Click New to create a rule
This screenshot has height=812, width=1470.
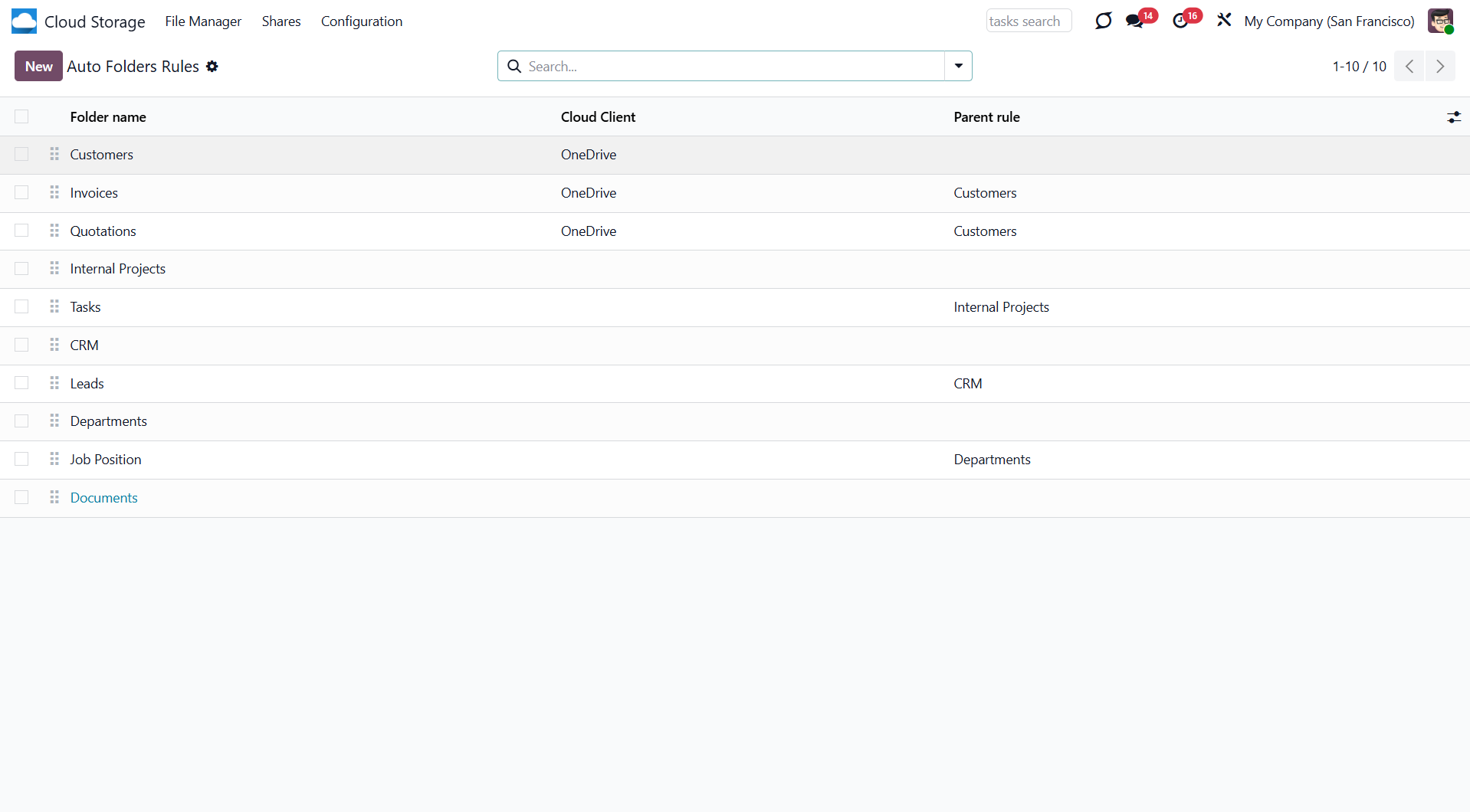point(38,67)
